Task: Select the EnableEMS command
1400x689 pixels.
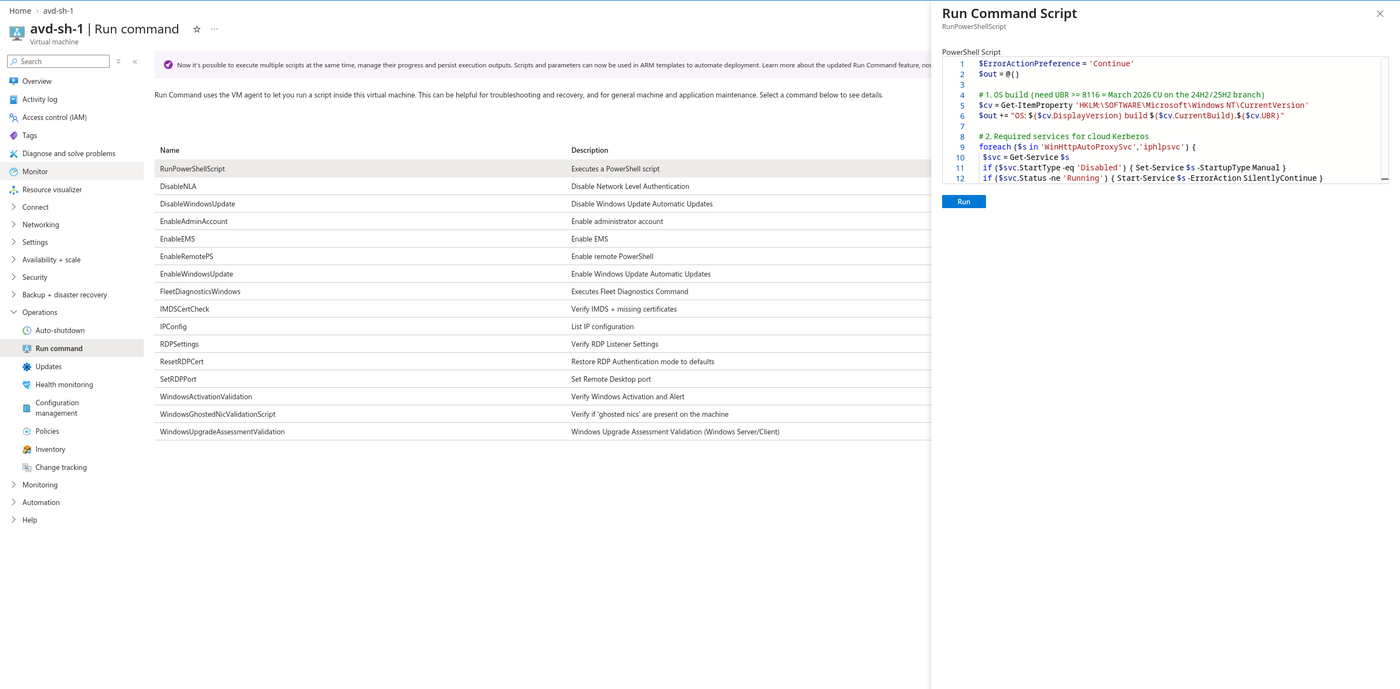Action: [x=542, y=239]
